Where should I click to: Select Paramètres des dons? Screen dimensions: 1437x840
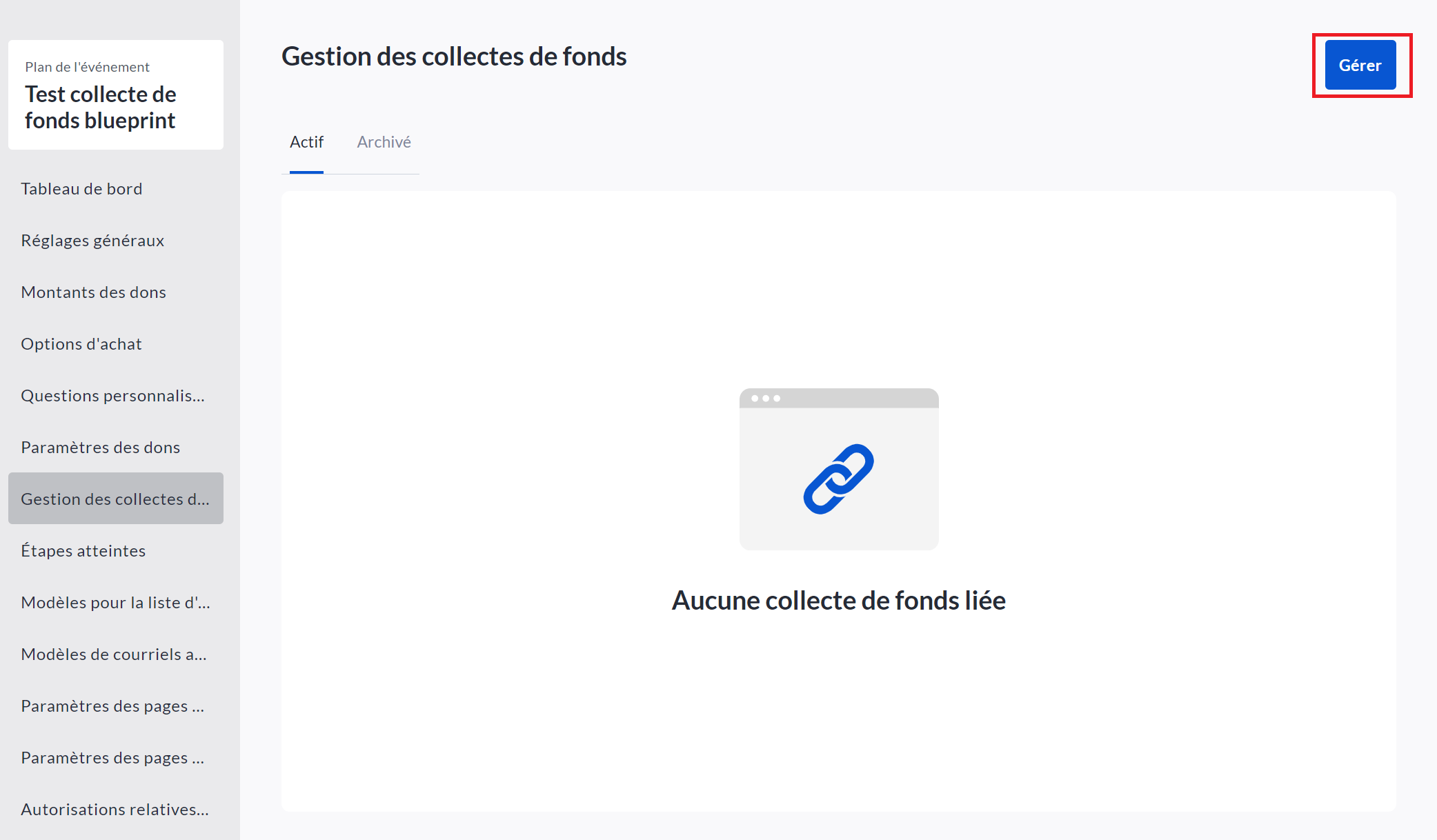pyautogui.click(x=100, y=448)
